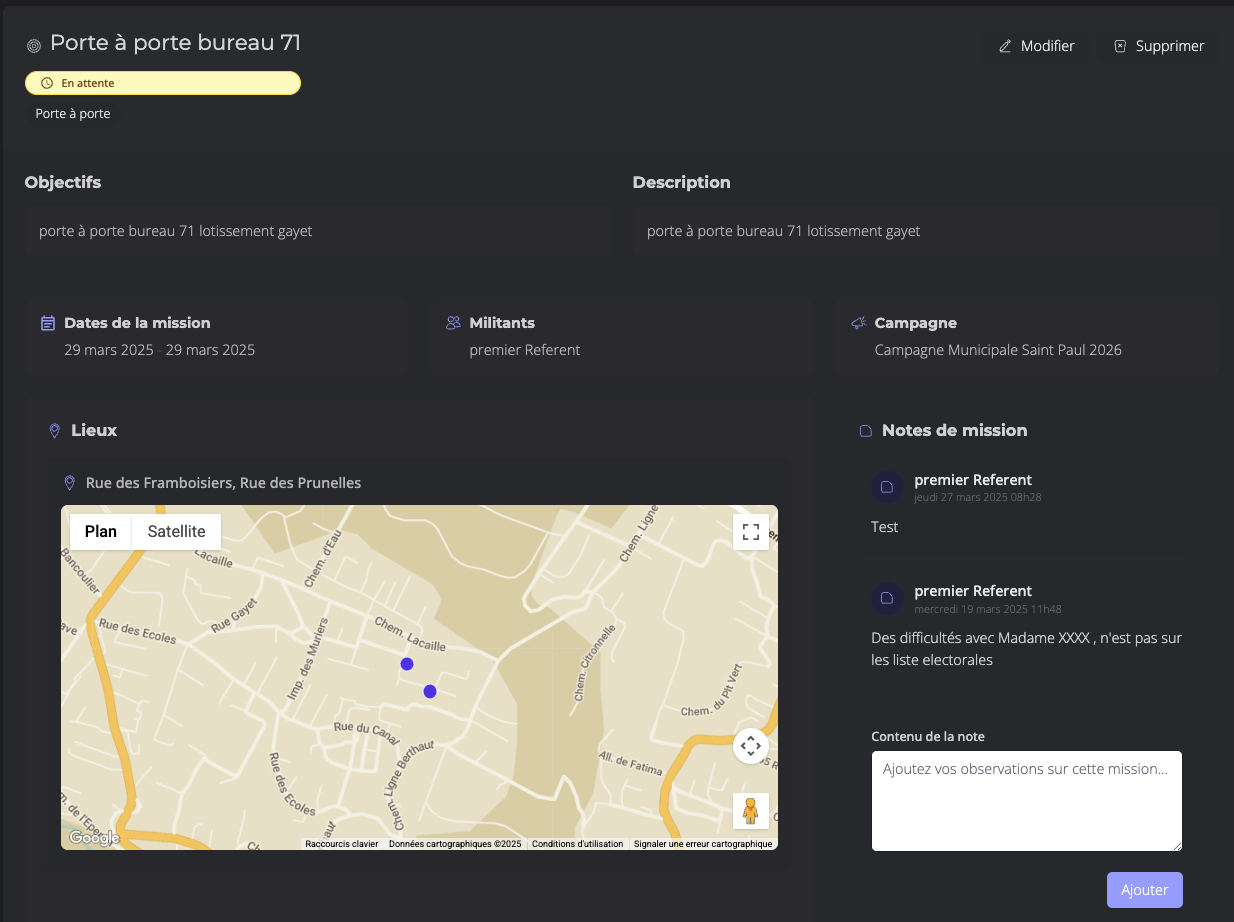
Task: Select the Street View pegman icon
Action: 751,811
